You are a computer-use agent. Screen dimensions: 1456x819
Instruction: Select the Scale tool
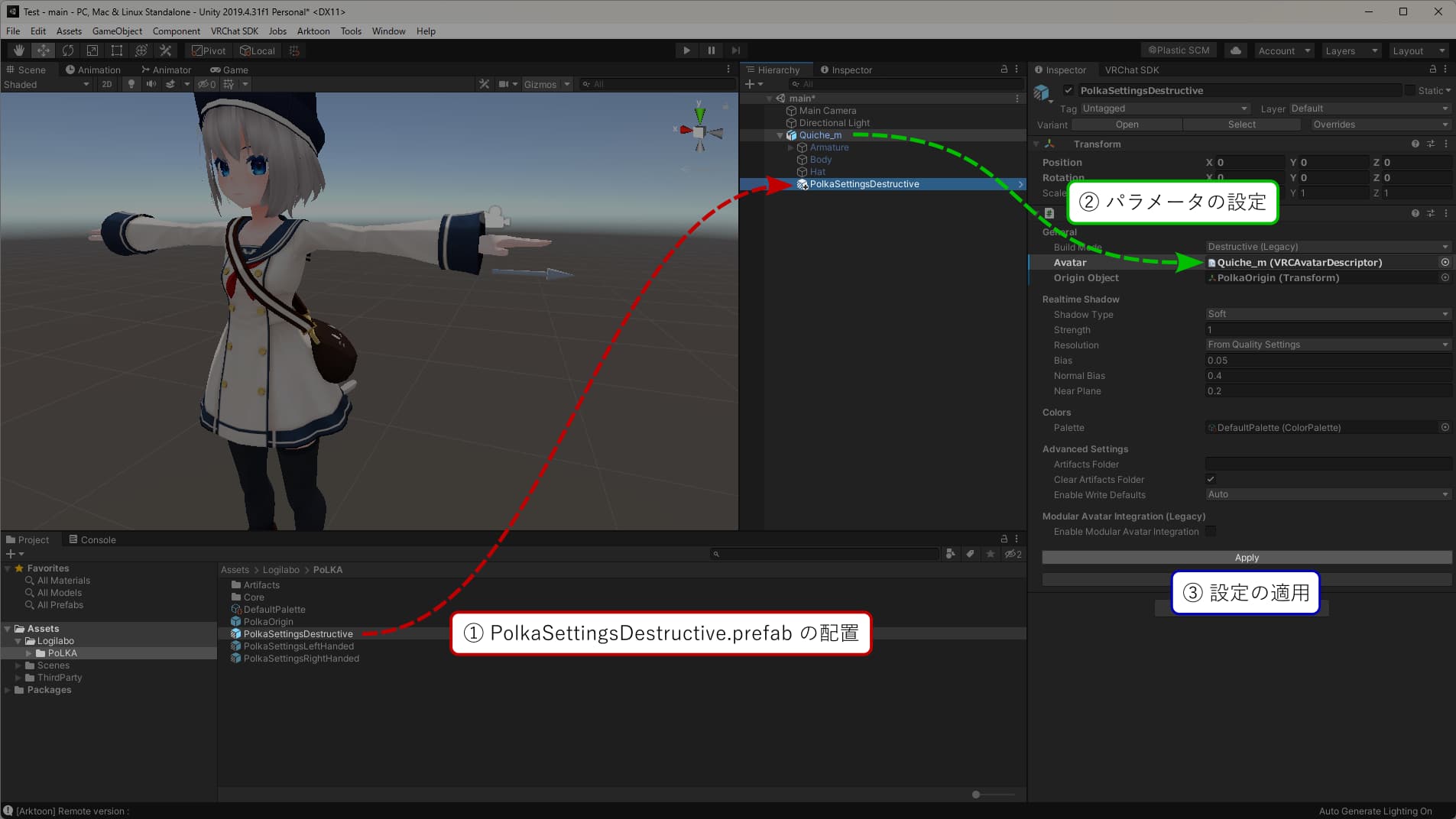coord(92,50)
